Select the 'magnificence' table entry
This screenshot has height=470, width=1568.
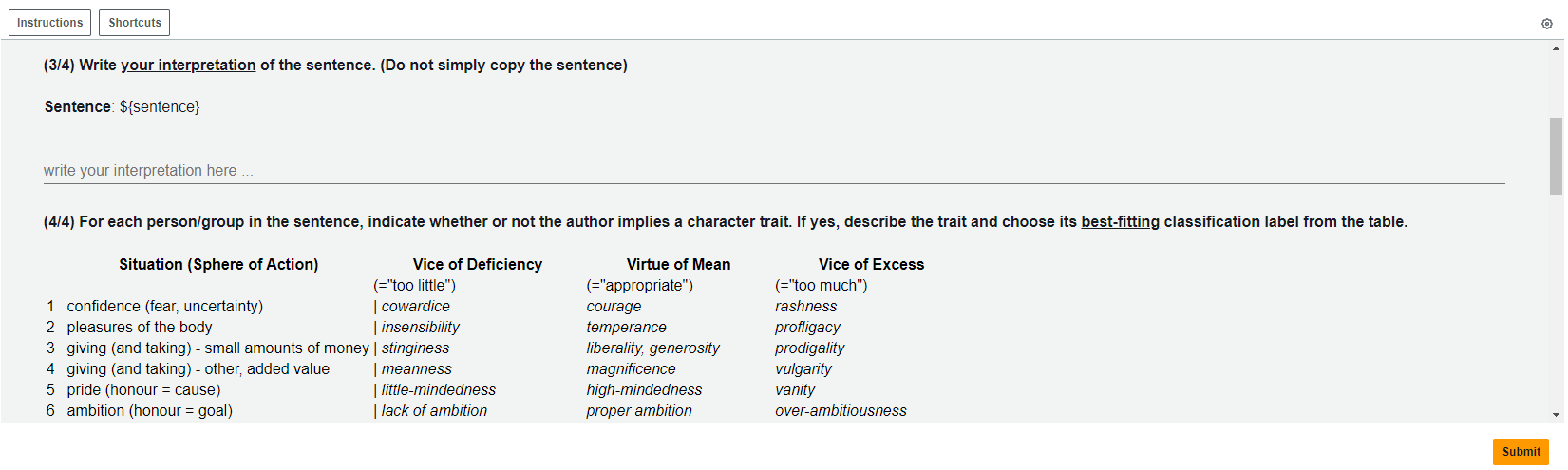click(632, 368)
